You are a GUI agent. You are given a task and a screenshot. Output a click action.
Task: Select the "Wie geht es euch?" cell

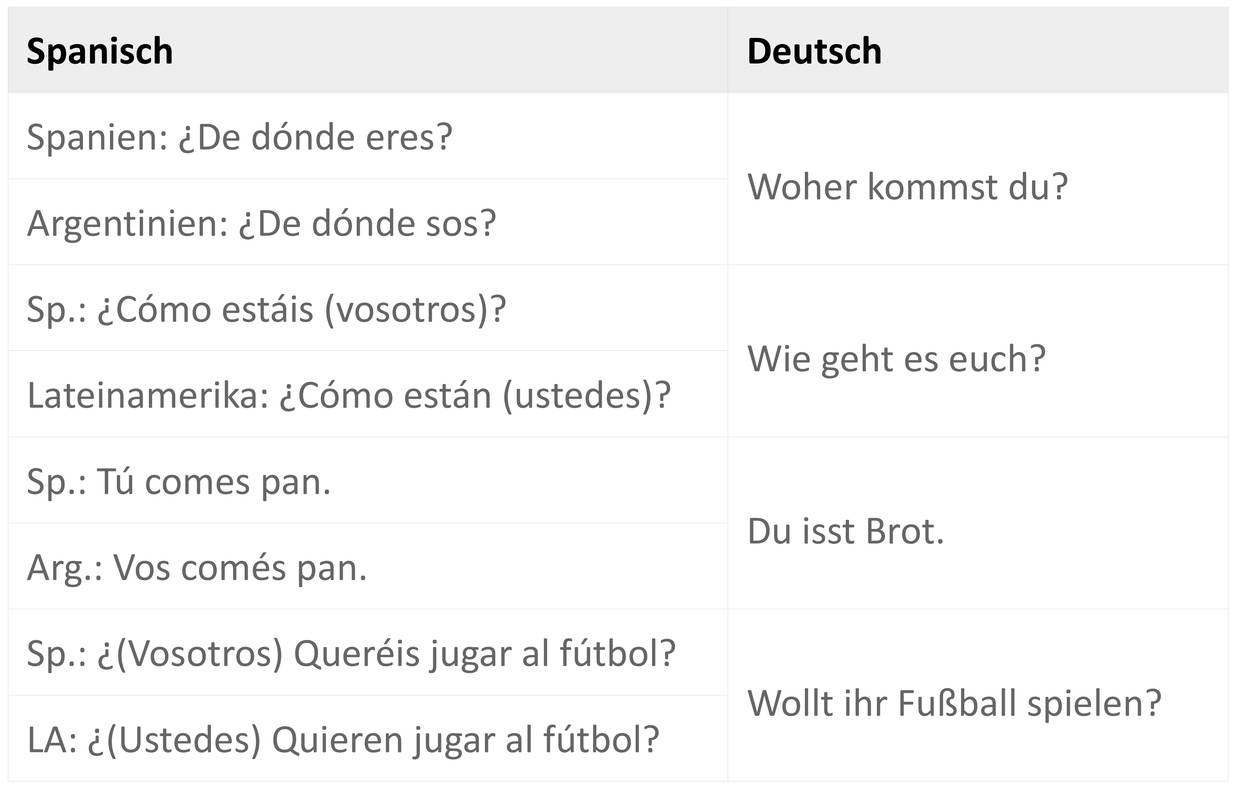(x=895, y=358)
